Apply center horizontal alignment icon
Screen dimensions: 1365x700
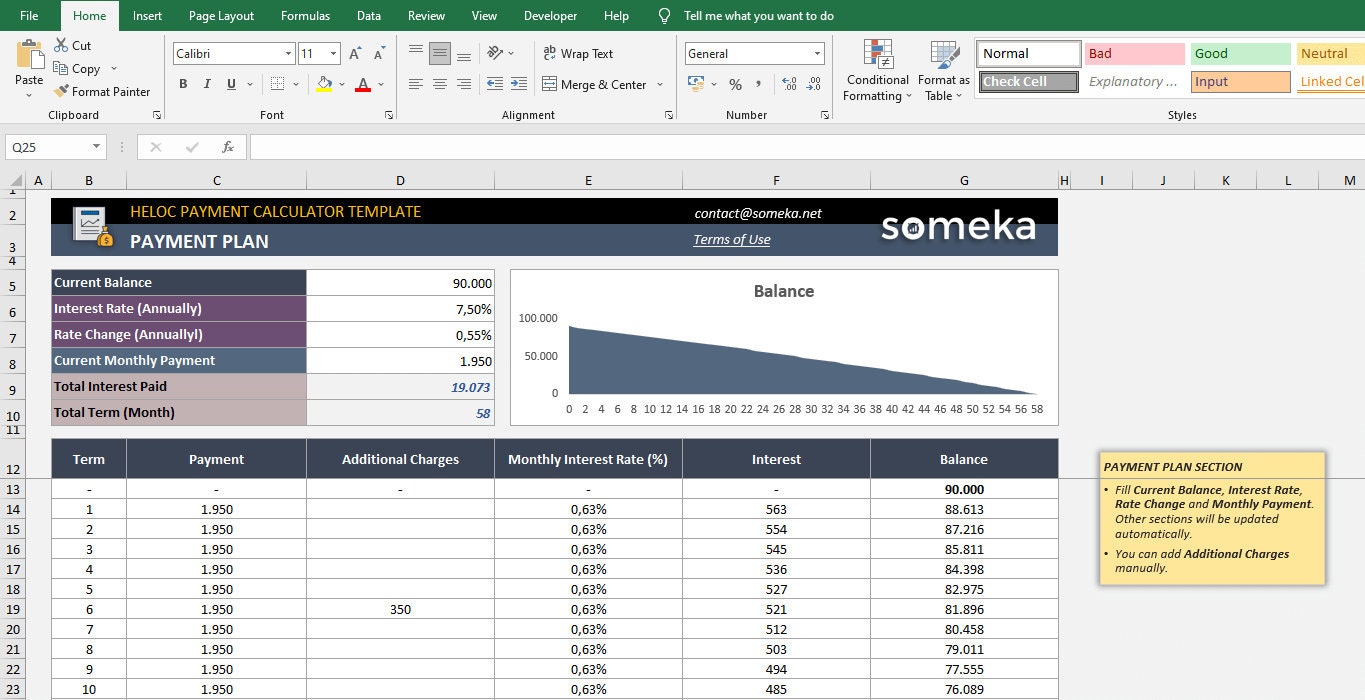440,85
